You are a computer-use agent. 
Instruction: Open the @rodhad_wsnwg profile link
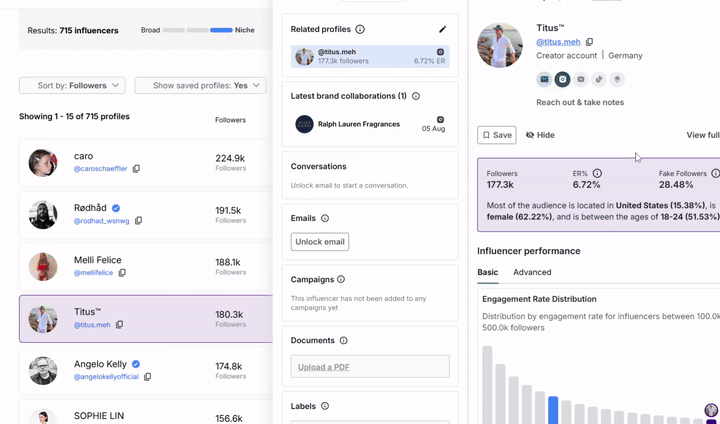point(101,221)
